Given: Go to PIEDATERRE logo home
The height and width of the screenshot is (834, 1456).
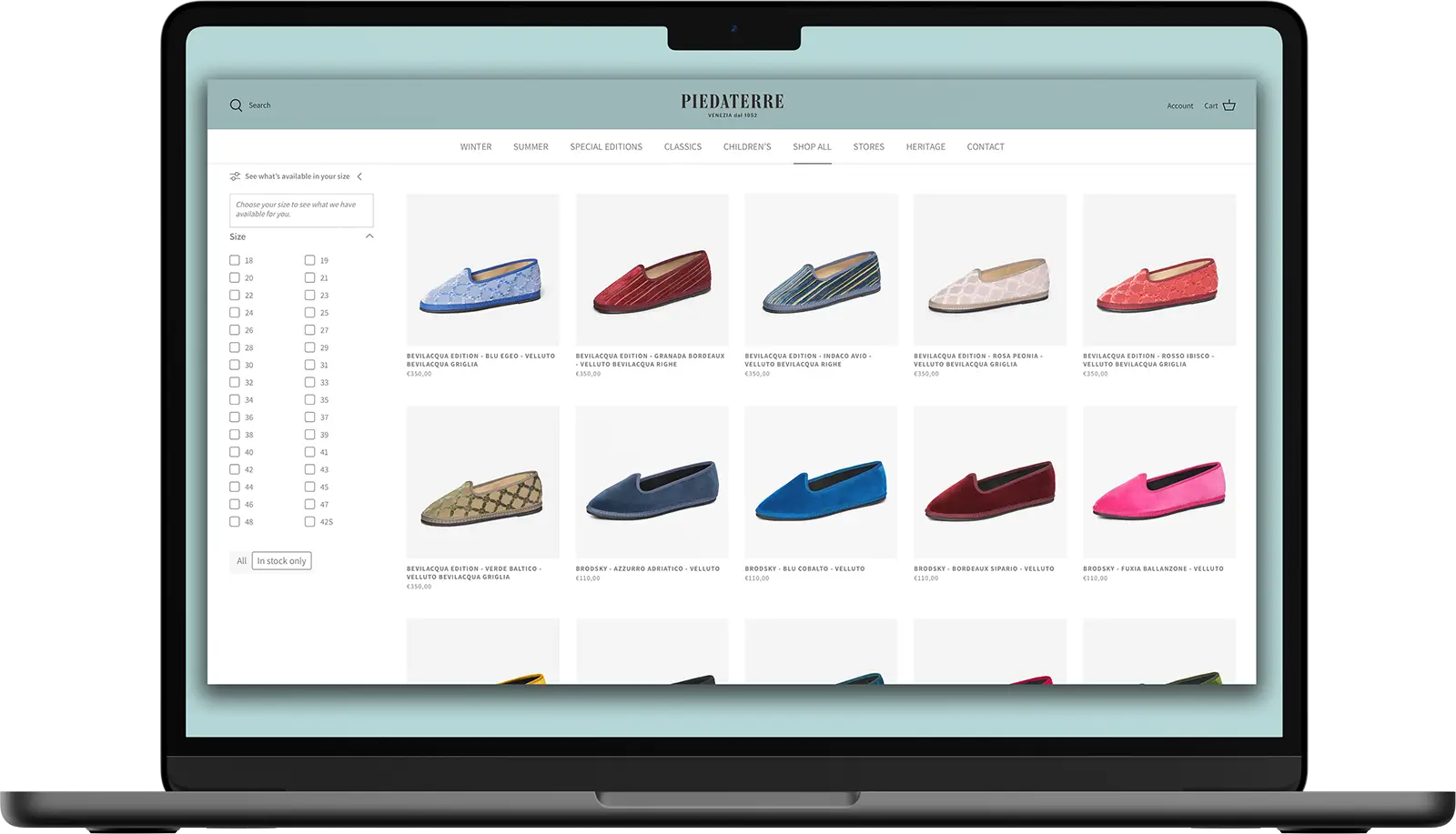Looking at the screenshot, I should [733, 105].
